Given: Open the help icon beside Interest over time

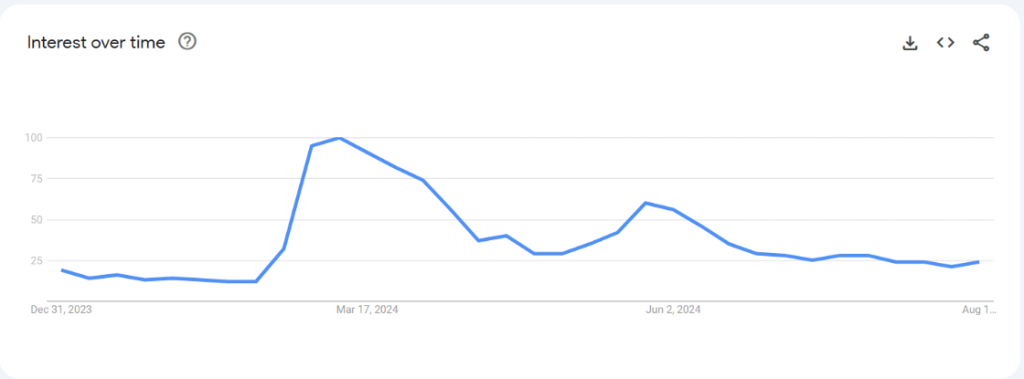Looking at the screenshot, I should click(x=187, y=42).
